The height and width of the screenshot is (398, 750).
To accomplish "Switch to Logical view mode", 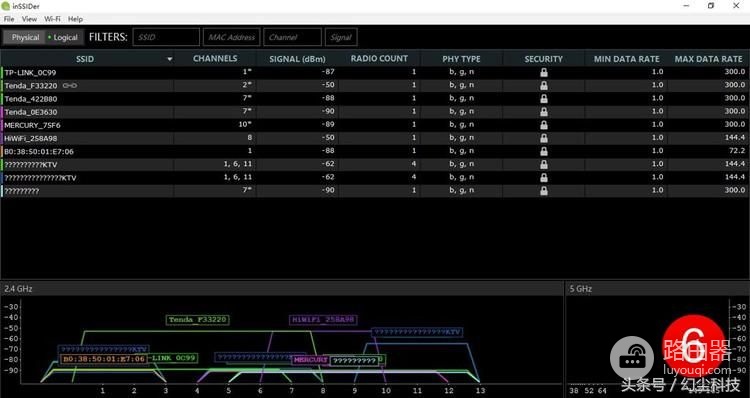I will tap(65, 37).
